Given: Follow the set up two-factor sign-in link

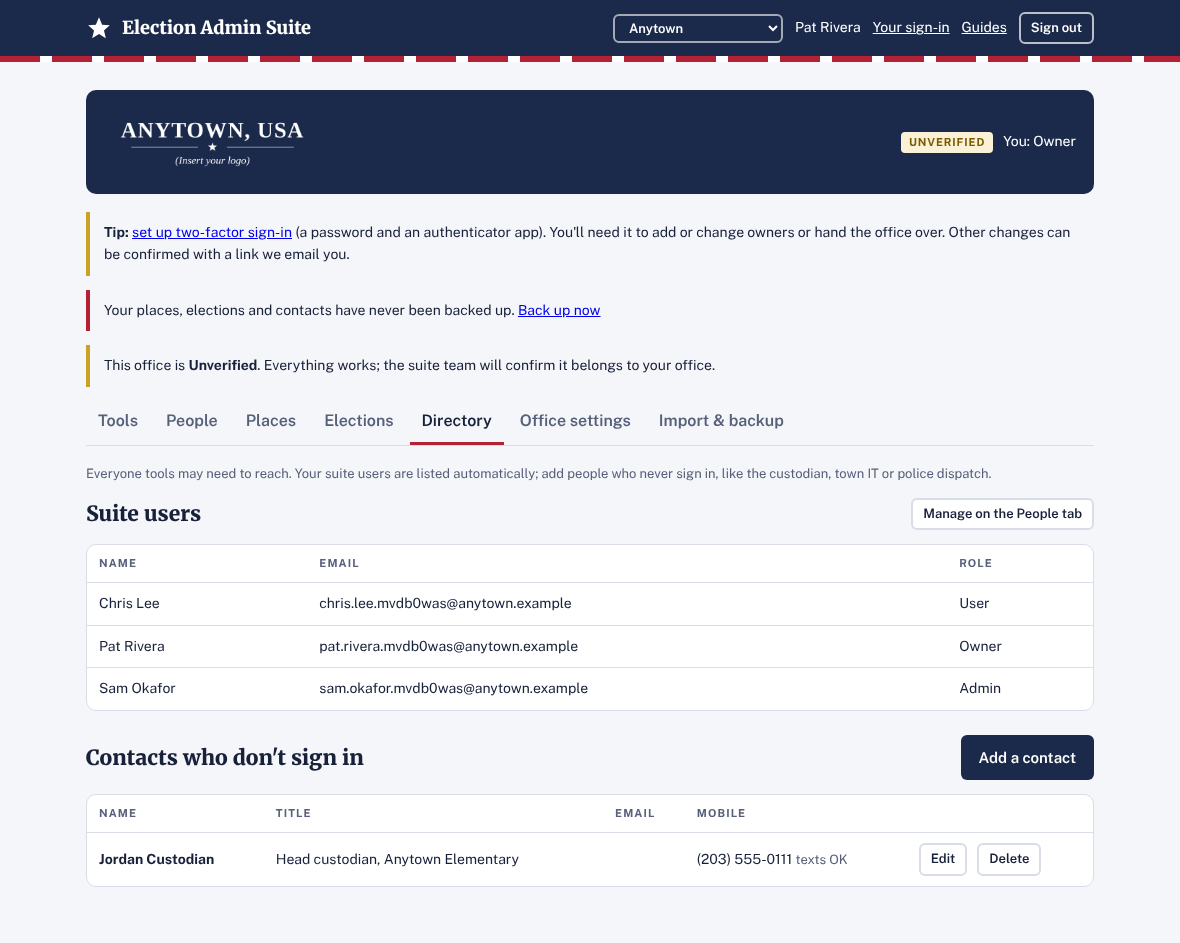Looking at the screenshot, I should click(x=211, y=233).
